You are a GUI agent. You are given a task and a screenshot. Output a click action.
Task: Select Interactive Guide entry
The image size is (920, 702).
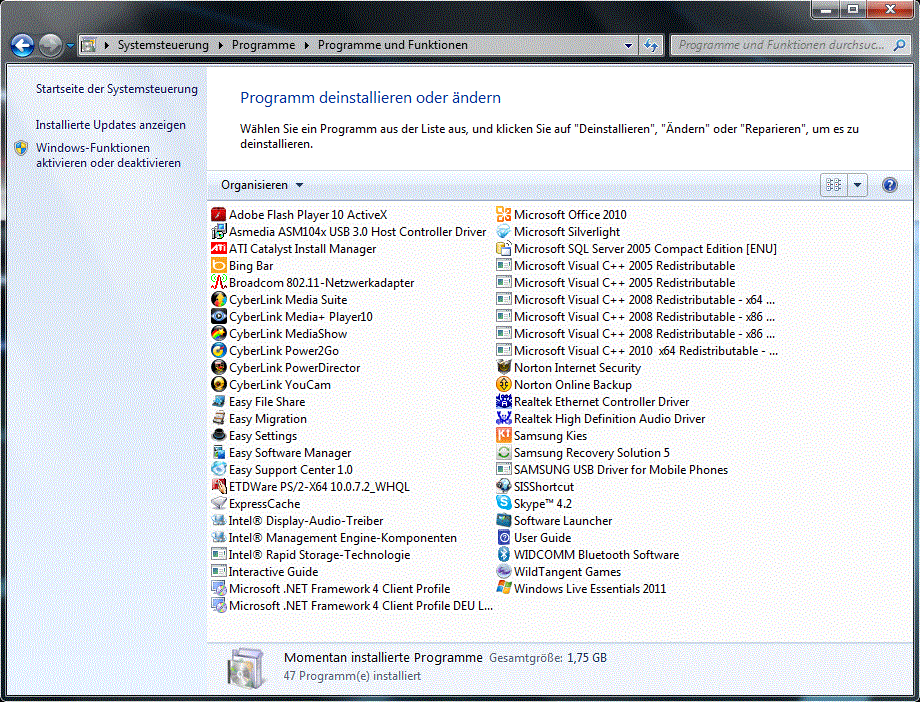click(265, 572)
